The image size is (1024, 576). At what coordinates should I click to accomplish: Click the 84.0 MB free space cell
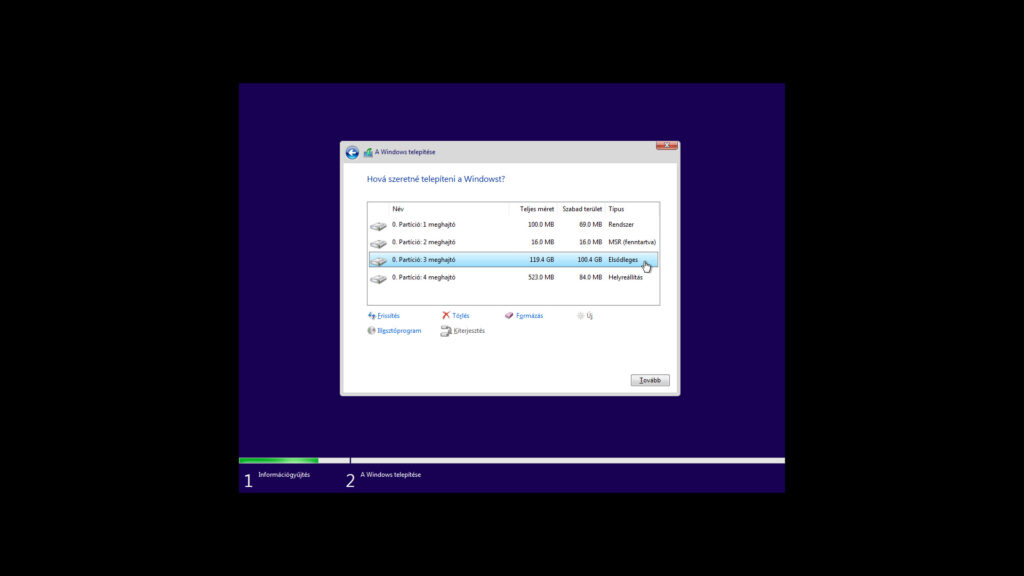[x=590, y=278]
